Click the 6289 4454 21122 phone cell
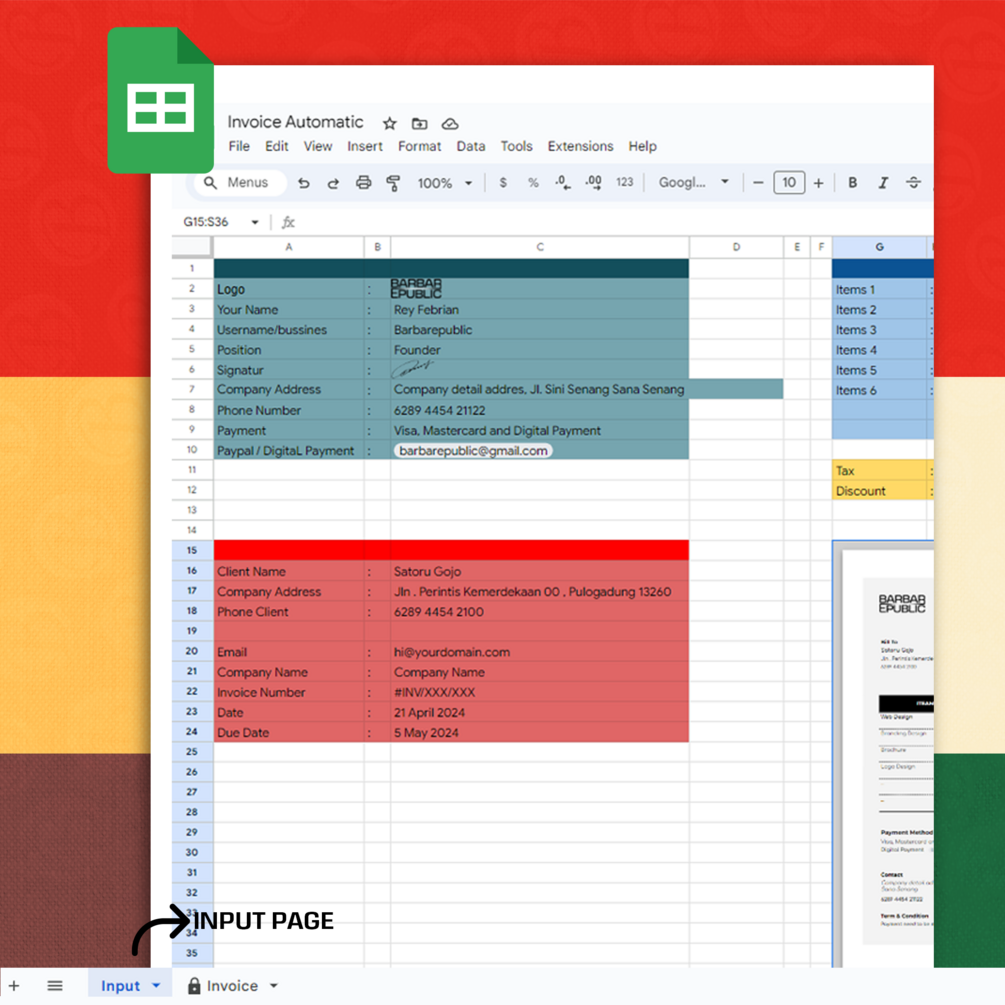Viewport: 1005px width, 1005px height. tap(540, 410)
